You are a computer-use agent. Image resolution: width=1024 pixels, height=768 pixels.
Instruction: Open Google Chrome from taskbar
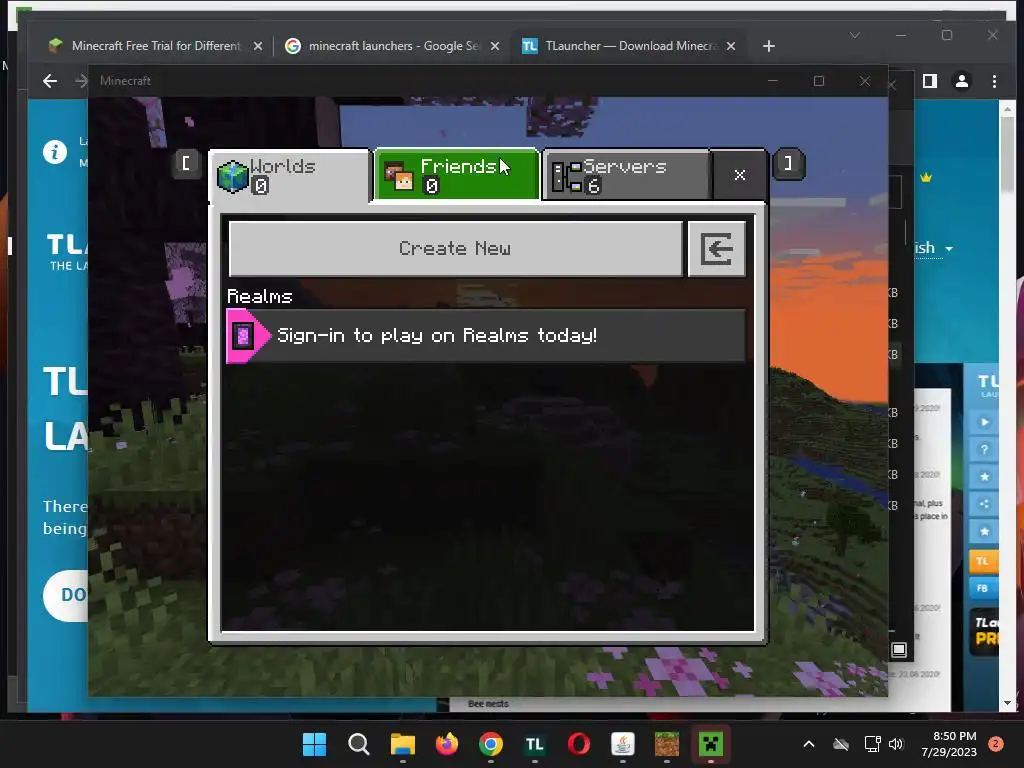coord(490,744)
